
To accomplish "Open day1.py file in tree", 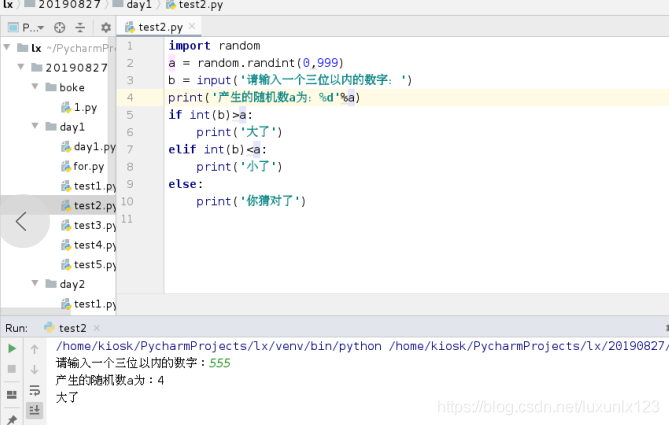I will coord(88,147).
